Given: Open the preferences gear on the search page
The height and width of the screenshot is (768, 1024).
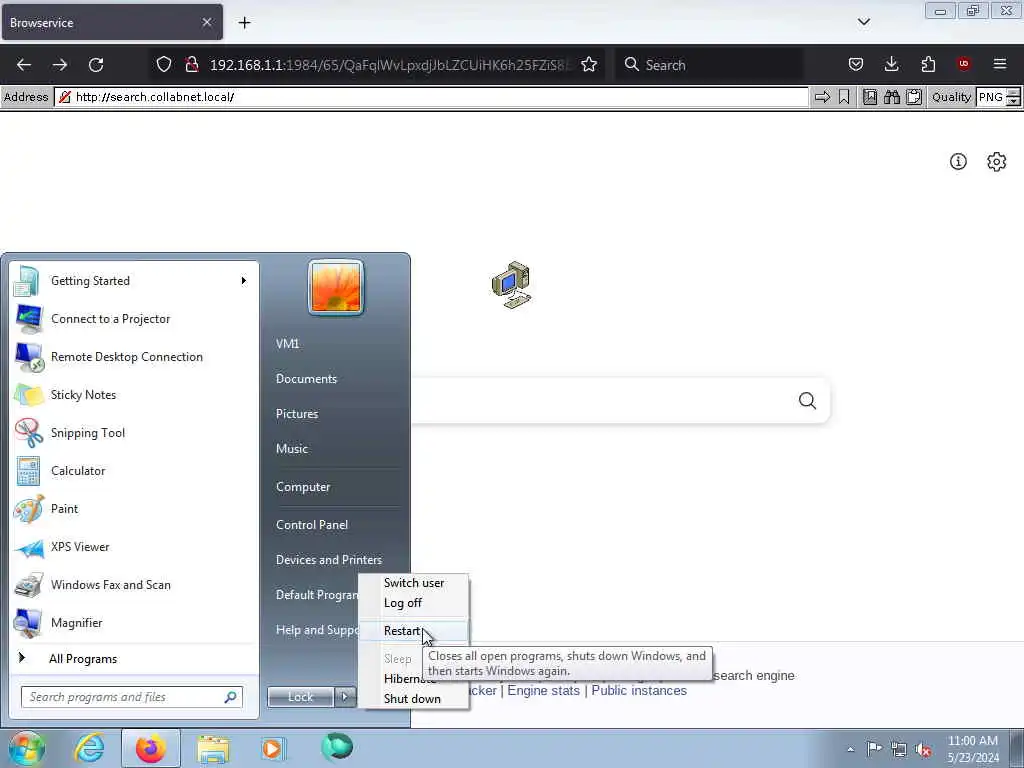Looking at the screenshot, I should (997, 161).
